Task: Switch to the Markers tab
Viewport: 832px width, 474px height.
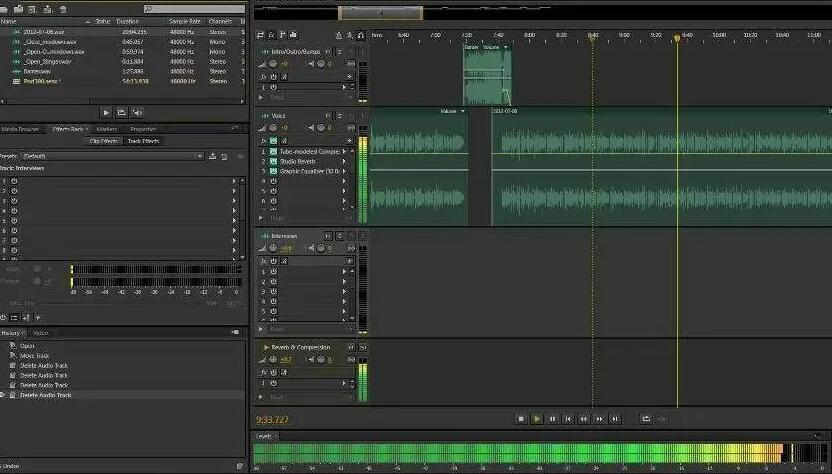Action: (x=107, y=129)
